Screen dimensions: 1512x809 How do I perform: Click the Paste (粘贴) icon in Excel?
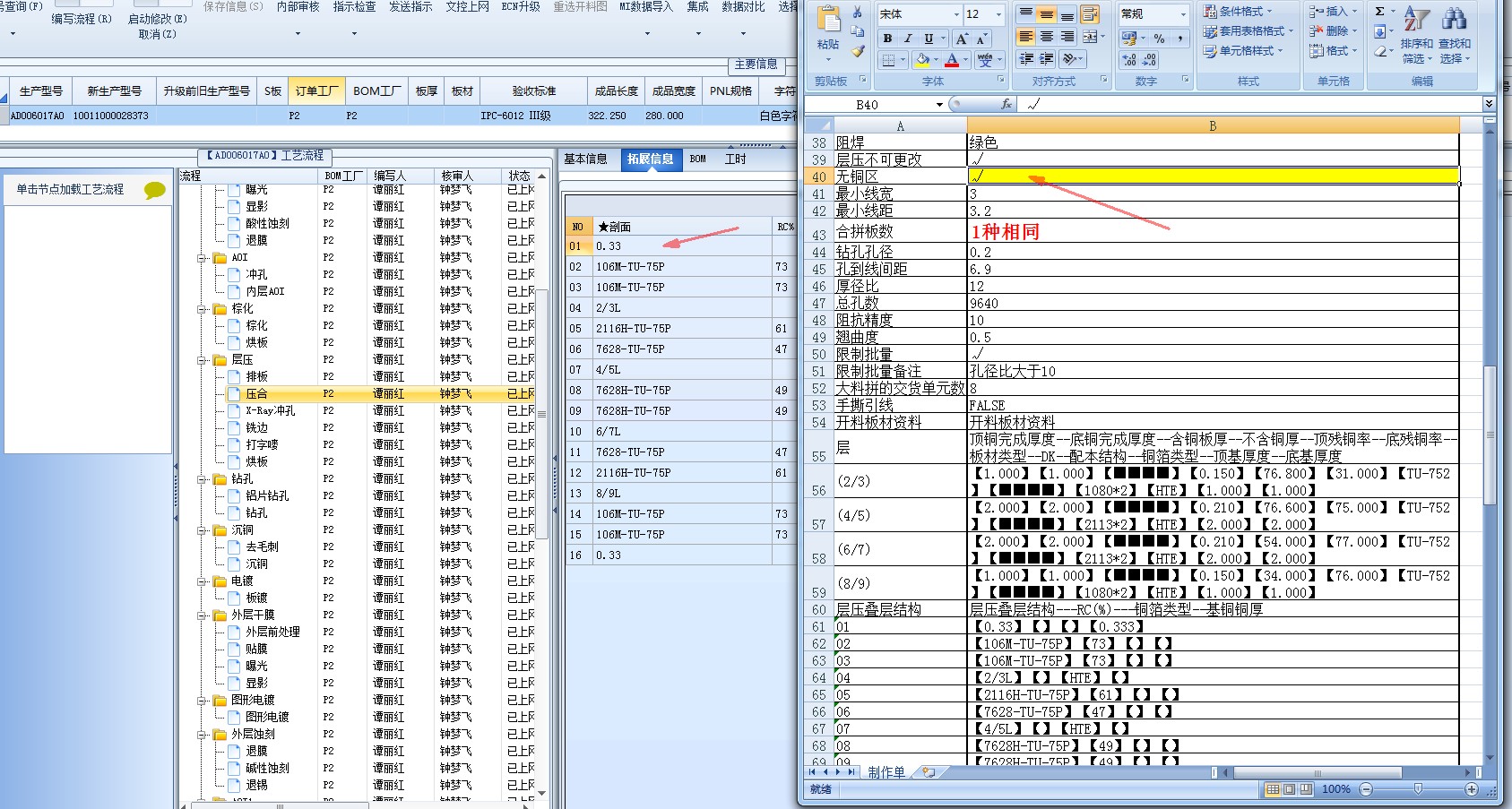click(x=828, y=21)
